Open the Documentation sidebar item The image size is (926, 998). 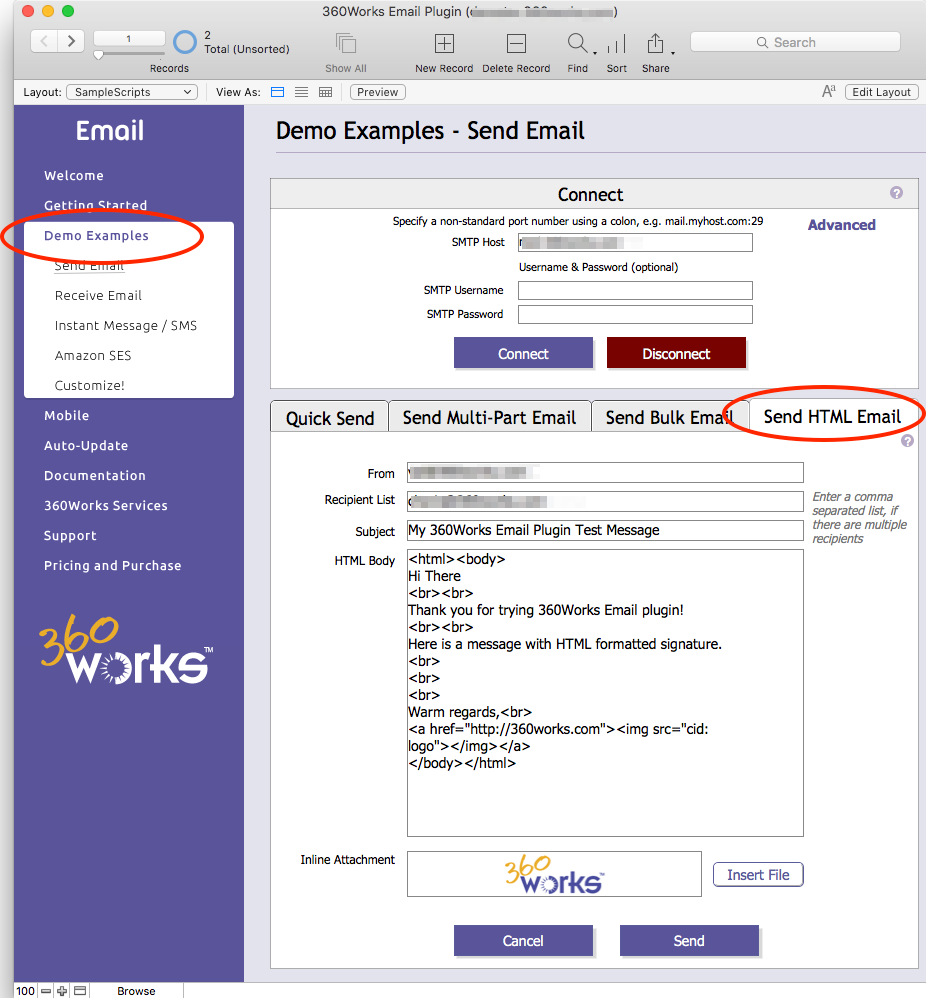tap(95, 475)
